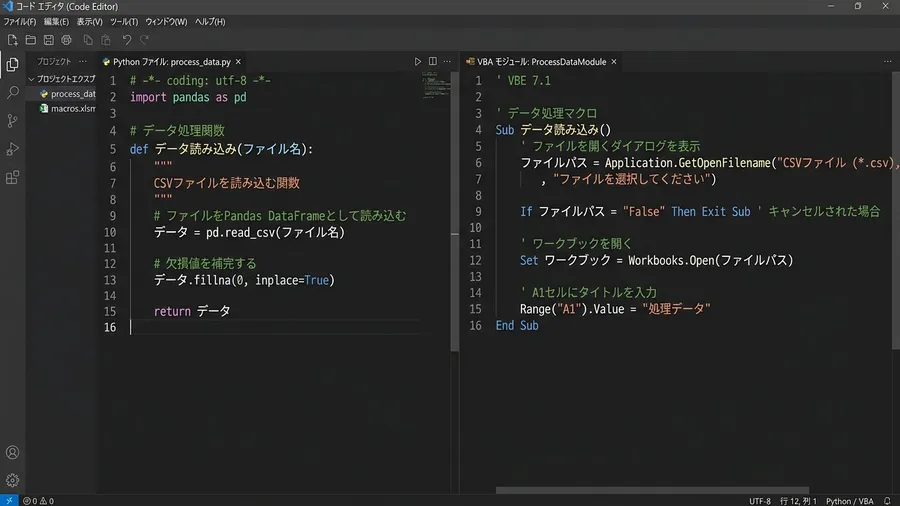Open the Accounts icon at sidebar bottom
The width and height of the screenshot is (900, 506).
[x=12, y=453]
